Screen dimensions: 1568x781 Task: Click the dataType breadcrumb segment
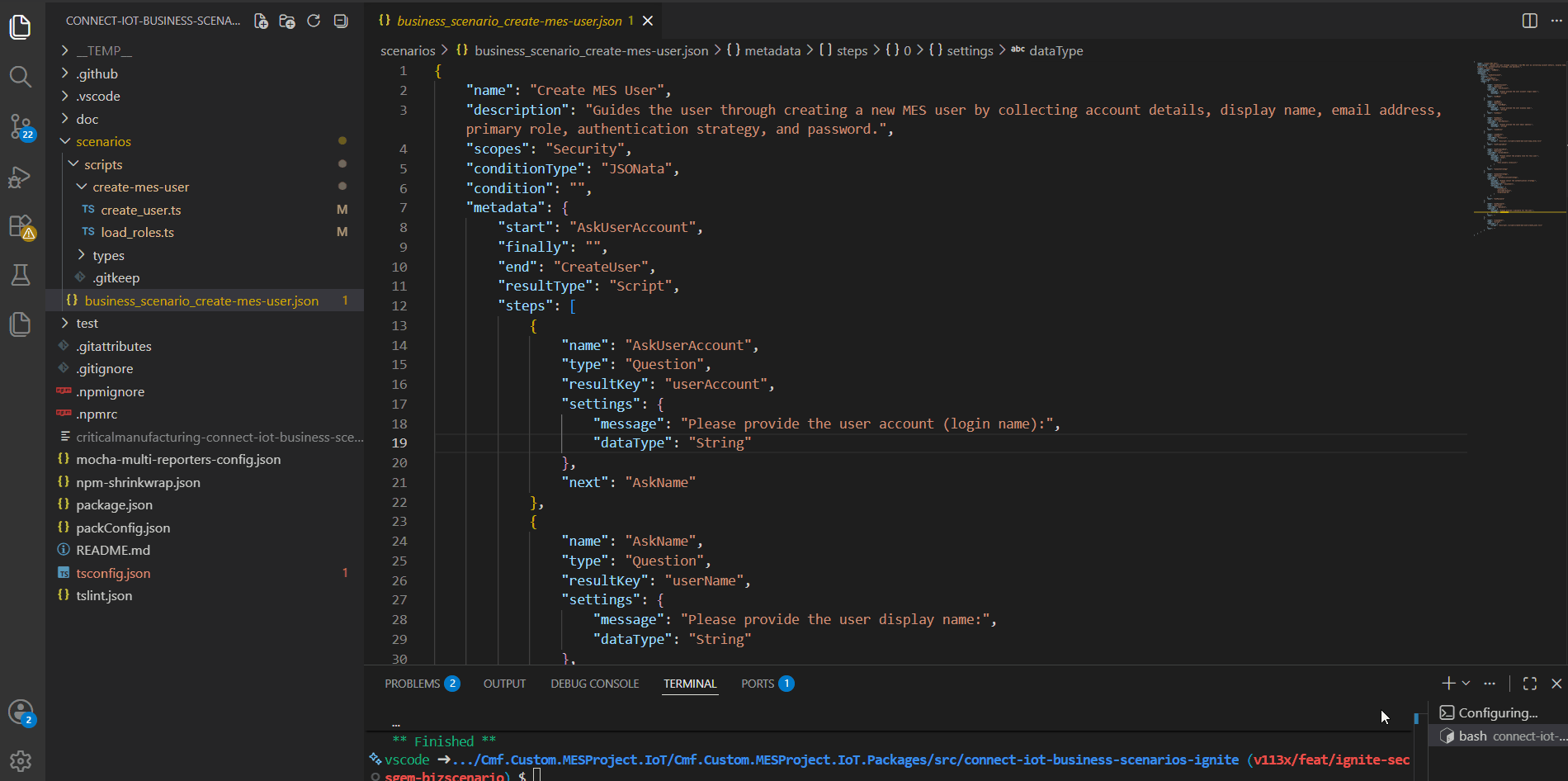[1046, 51]
